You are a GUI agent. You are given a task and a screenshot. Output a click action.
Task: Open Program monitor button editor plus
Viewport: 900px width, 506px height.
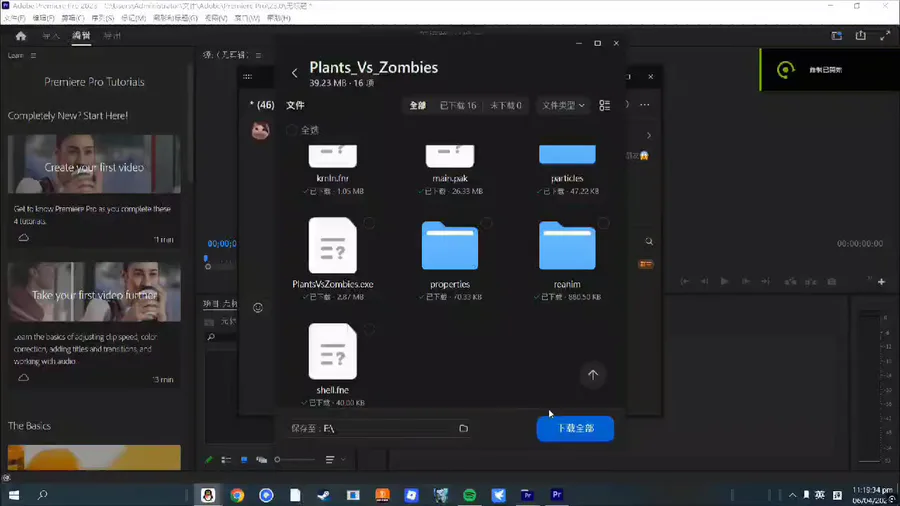coord(882,282)
